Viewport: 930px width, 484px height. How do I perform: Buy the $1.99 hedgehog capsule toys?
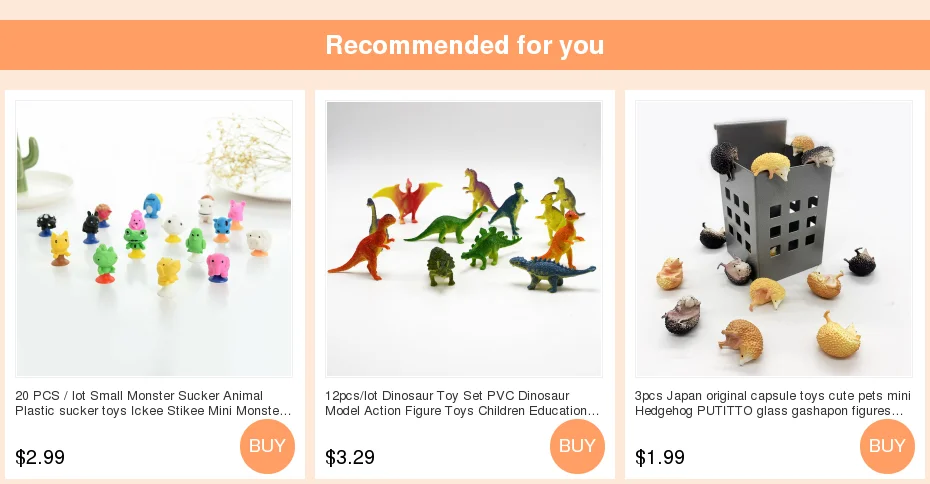tap(887, 446)
